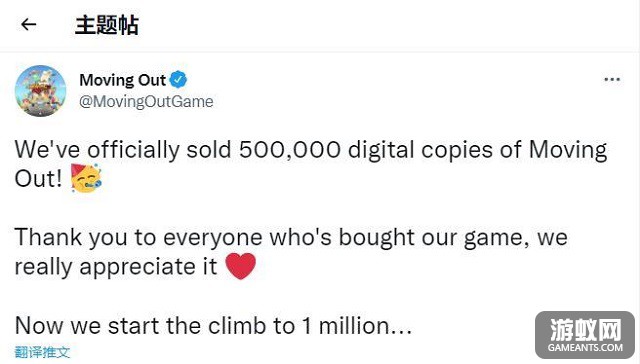
Task: Open the three-dot more options menu
Action: coord(612,79)
